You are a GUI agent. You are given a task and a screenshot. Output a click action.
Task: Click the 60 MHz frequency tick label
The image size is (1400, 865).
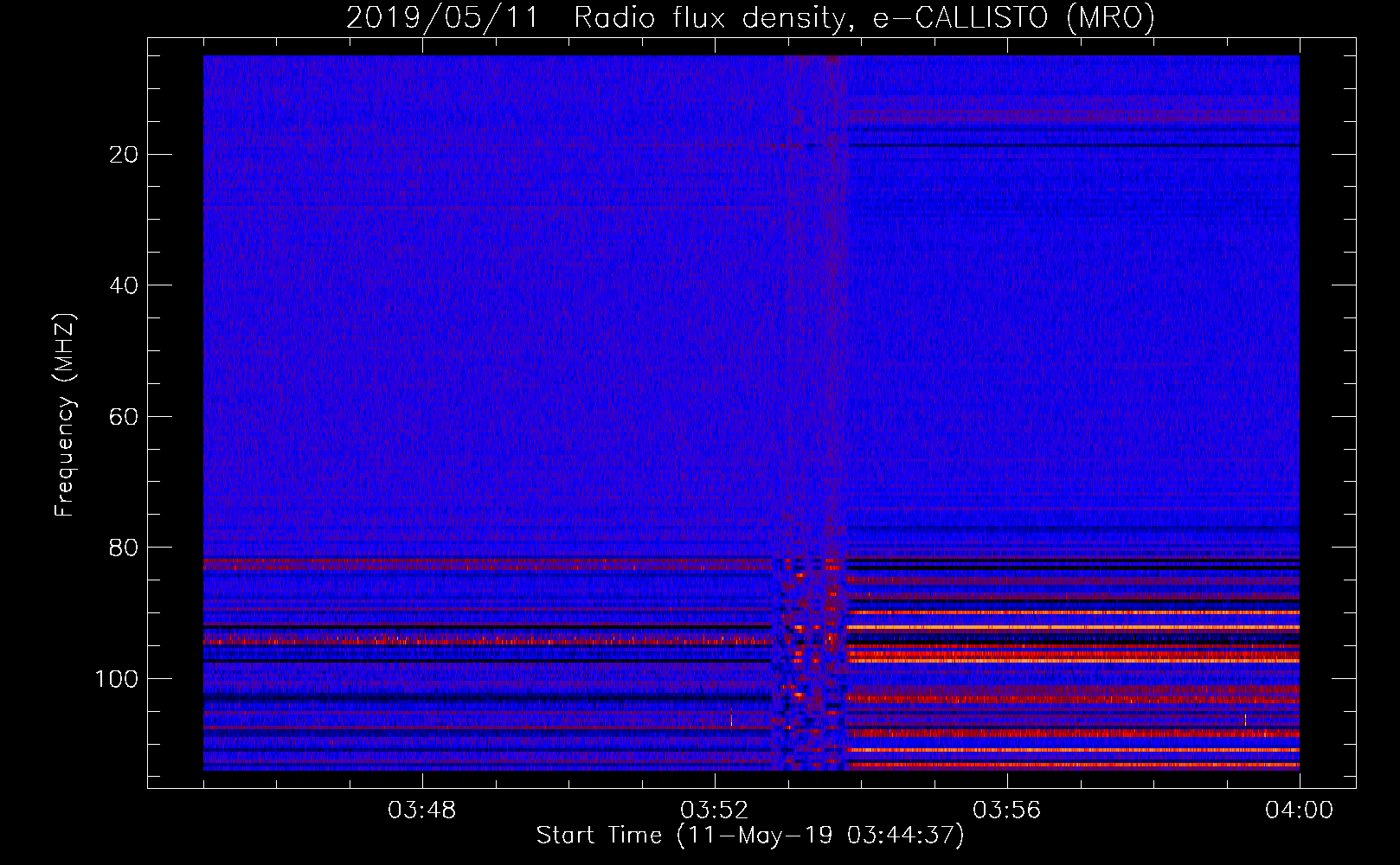tap(125, 417)
